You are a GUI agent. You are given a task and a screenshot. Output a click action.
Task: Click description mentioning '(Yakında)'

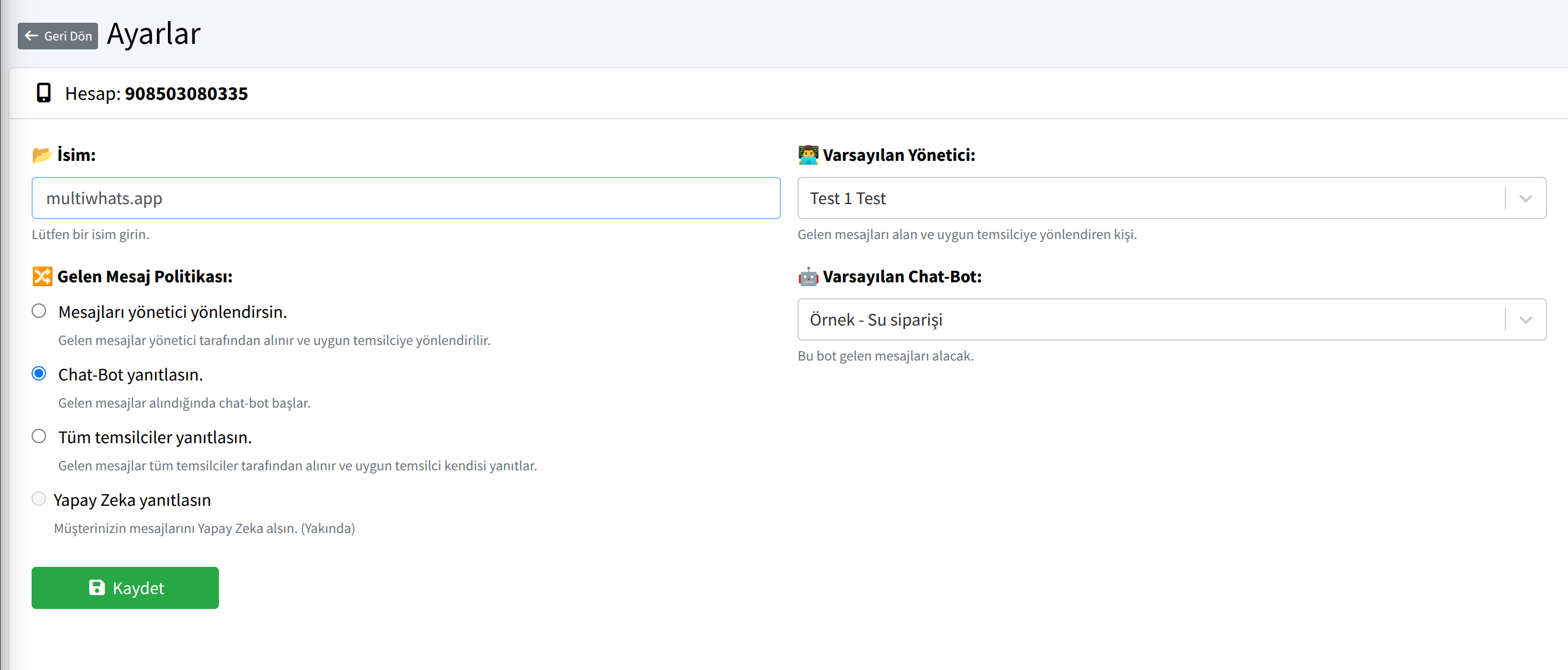coord(205,529)
